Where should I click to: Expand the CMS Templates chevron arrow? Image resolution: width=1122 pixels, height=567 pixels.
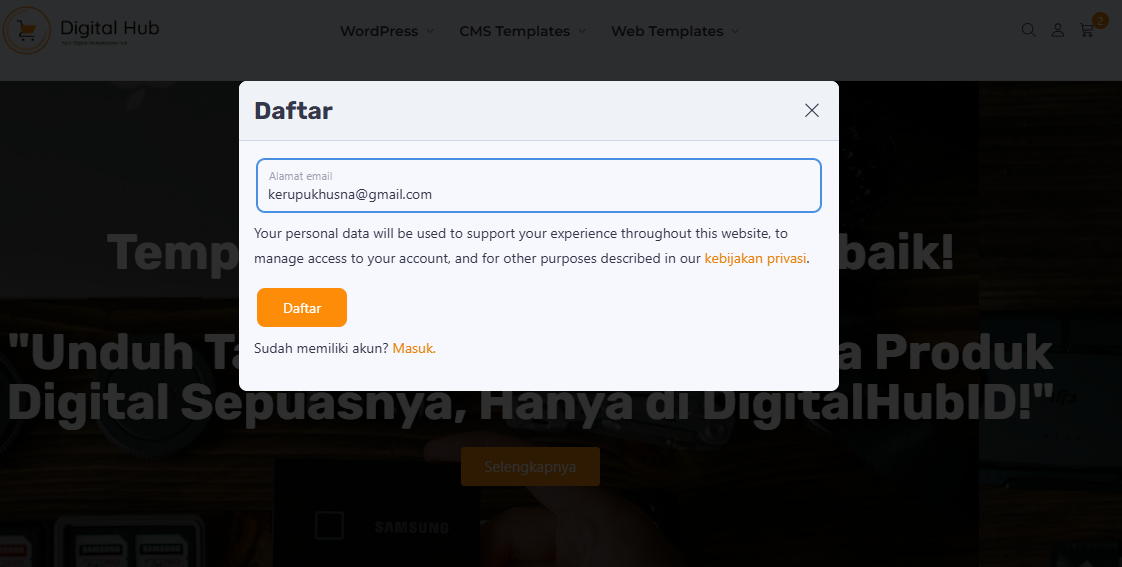(x=582, y=32)
